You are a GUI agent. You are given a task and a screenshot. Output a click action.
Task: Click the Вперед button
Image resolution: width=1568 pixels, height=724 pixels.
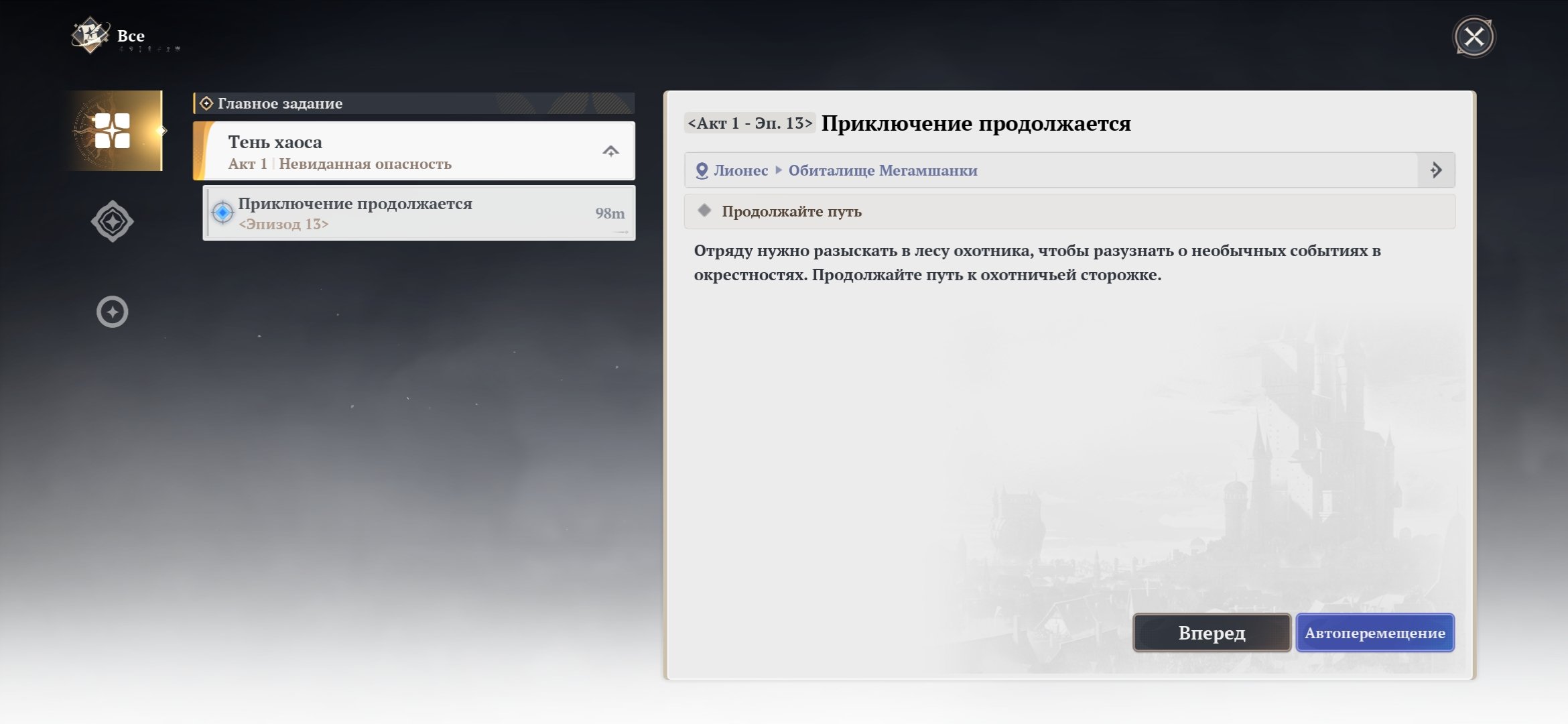tap(1212, 633)
